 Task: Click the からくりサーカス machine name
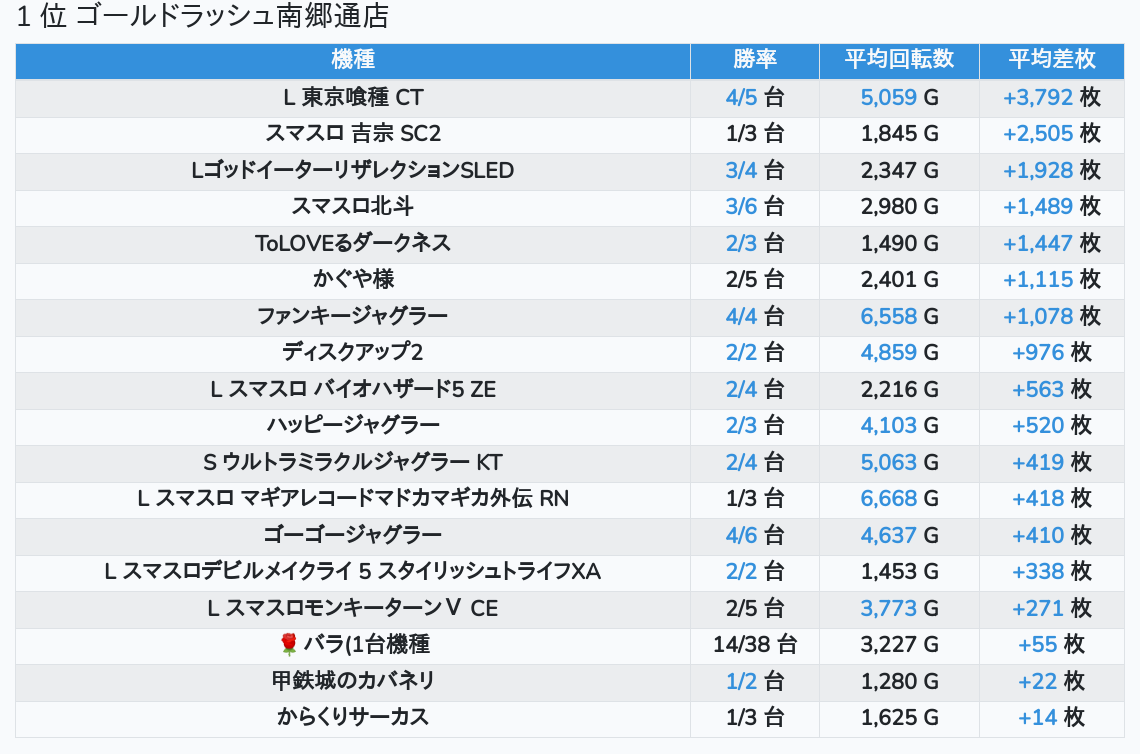(353, 718)
